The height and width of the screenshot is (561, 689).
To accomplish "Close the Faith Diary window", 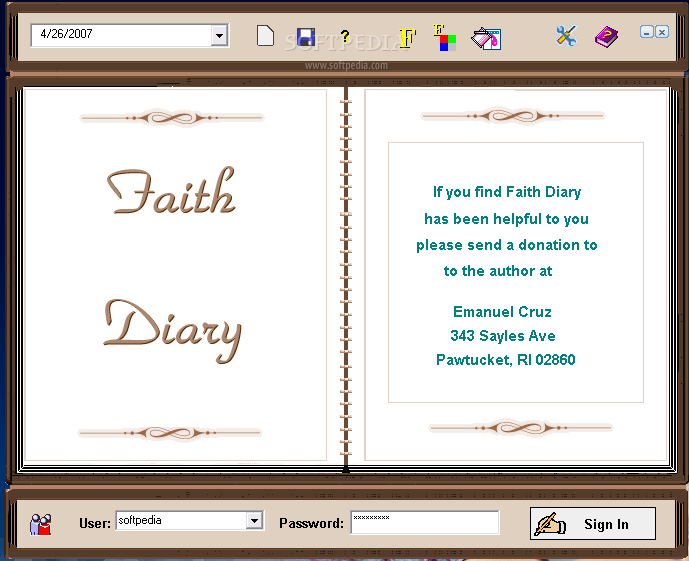I will pyautogui.click(x=662, y=32).
